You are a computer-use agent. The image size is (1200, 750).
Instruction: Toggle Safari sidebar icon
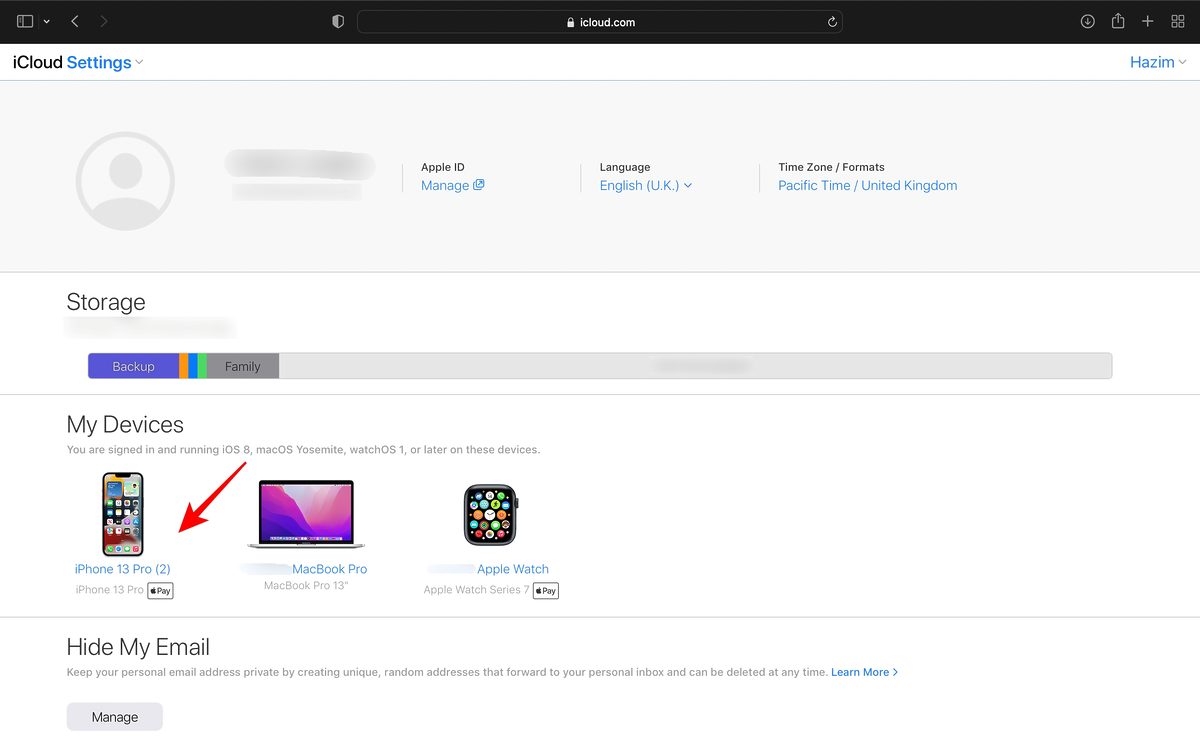pyautogui.click(x=25, y=21)
